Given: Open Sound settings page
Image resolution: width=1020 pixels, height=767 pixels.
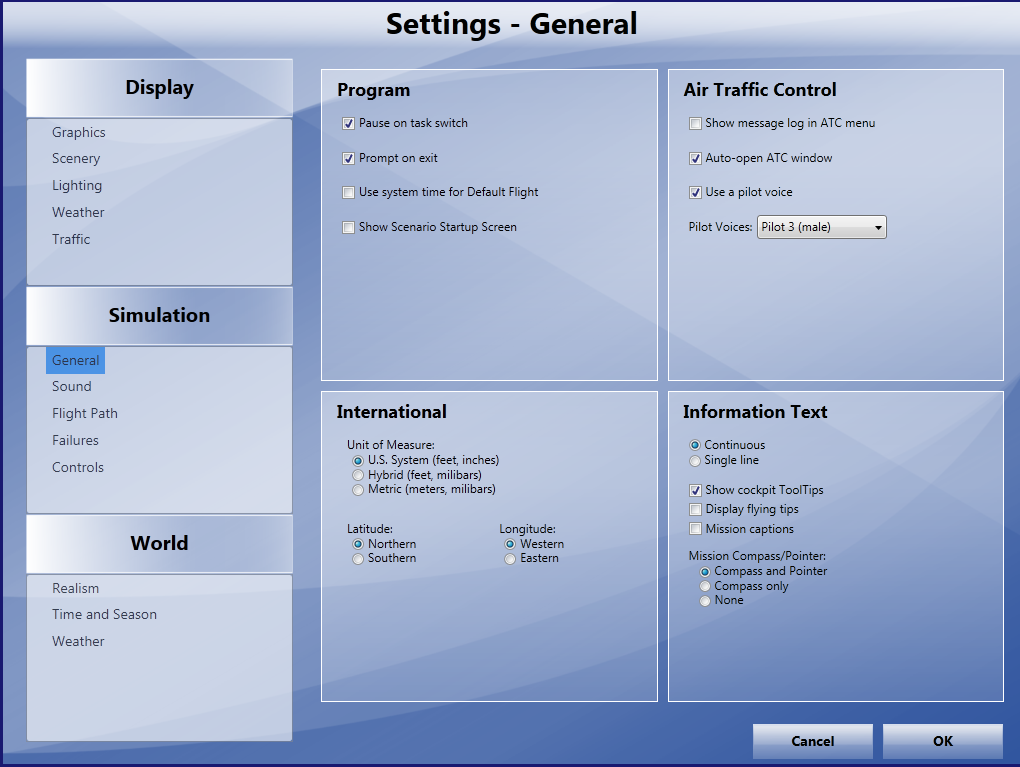Looking at the screenshot, I should point(72,386).
